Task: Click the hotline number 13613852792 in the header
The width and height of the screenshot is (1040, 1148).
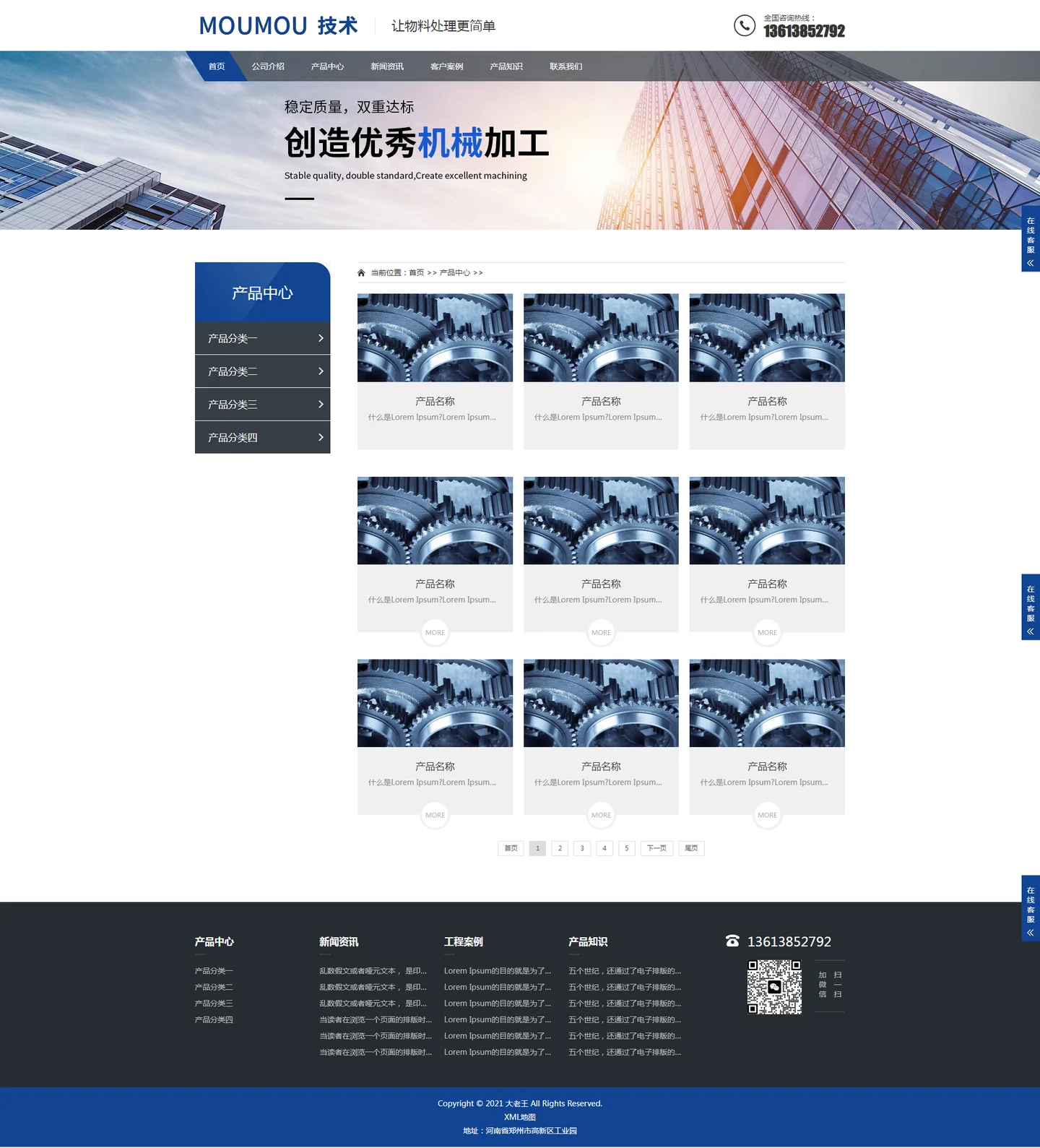Action: (x=804, y=31)
